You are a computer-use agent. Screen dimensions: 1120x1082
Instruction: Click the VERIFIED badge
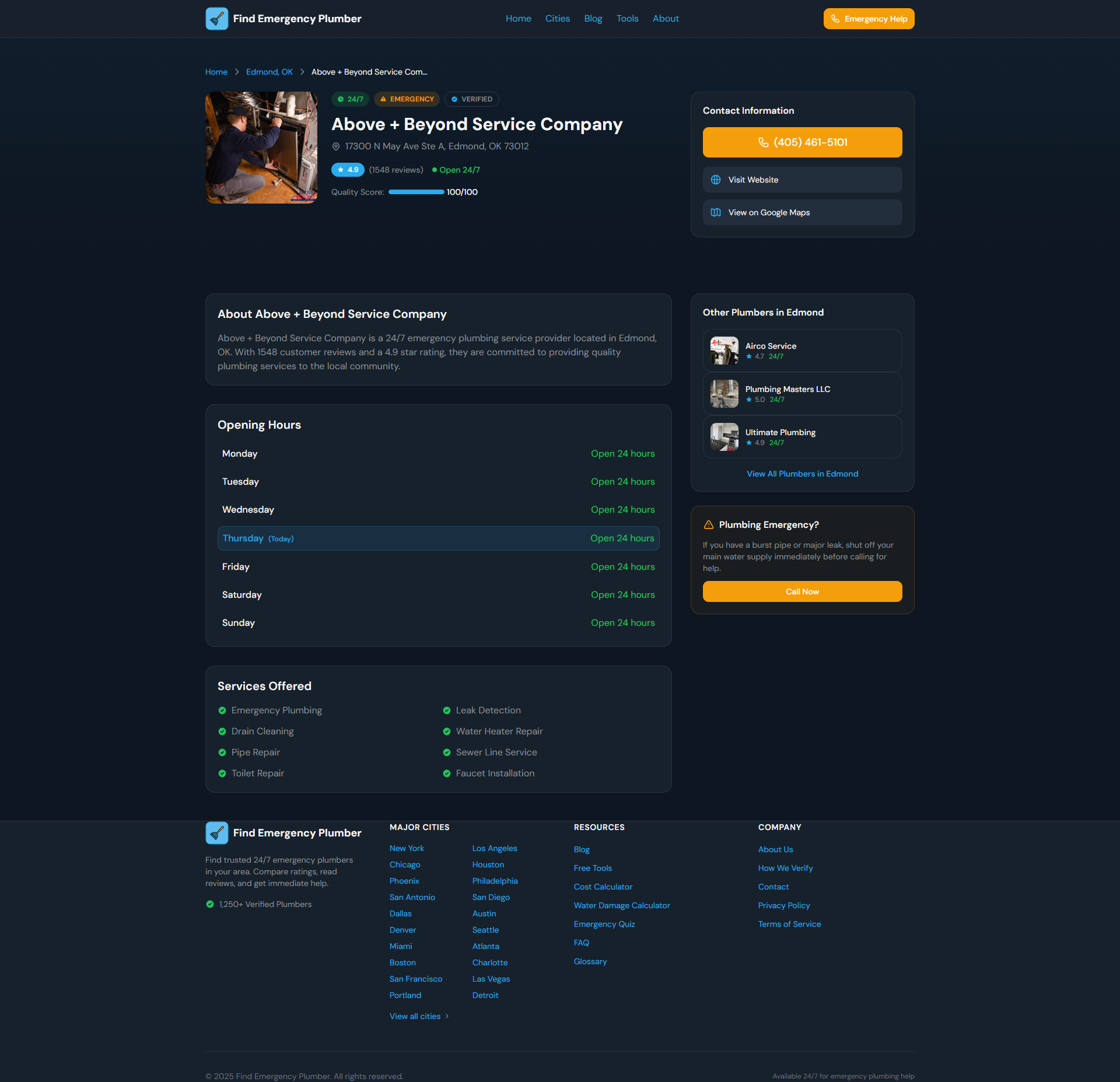coord(471,99)
